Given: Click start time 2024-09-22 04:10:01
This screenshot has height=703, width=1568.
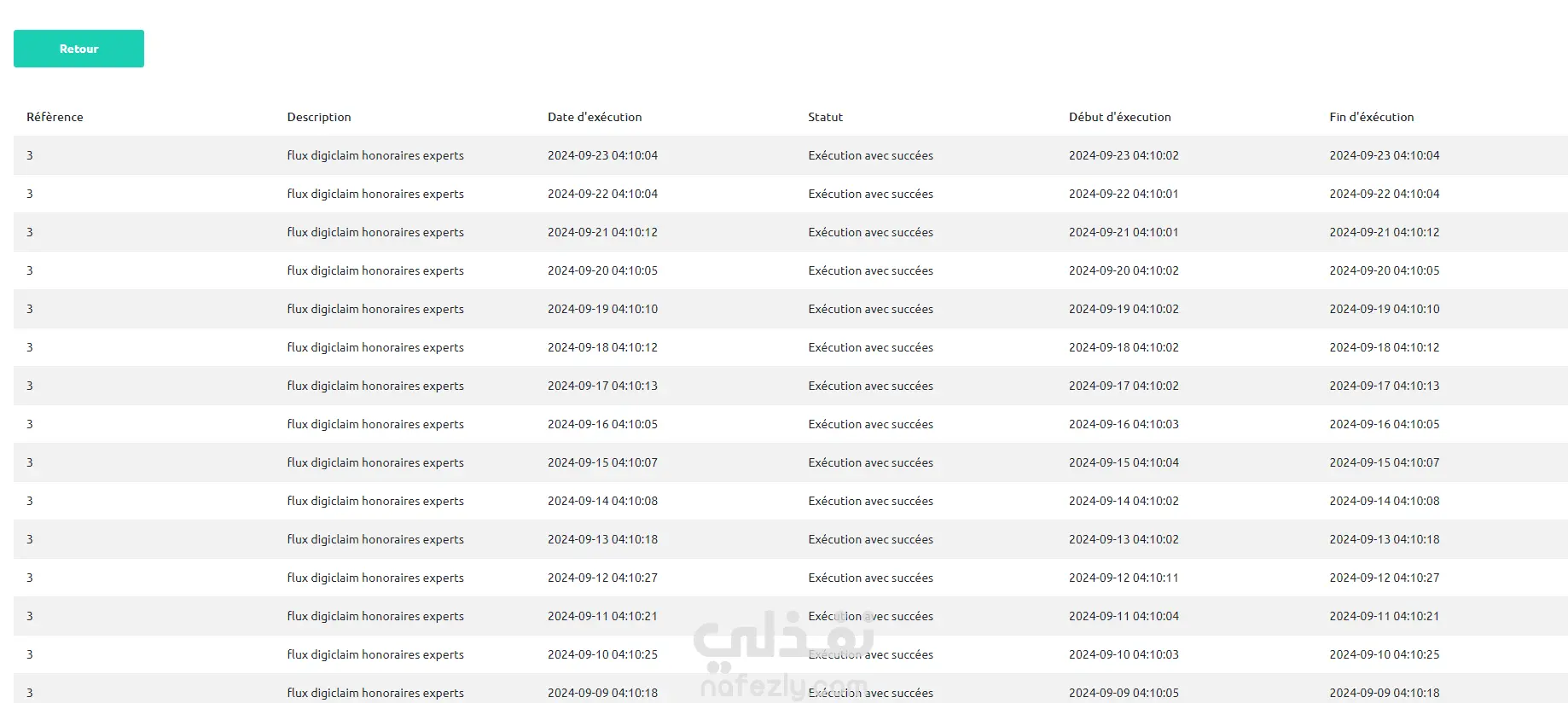Looking at the screenshot, I should pyautogui.click(x=1124, y=194).
